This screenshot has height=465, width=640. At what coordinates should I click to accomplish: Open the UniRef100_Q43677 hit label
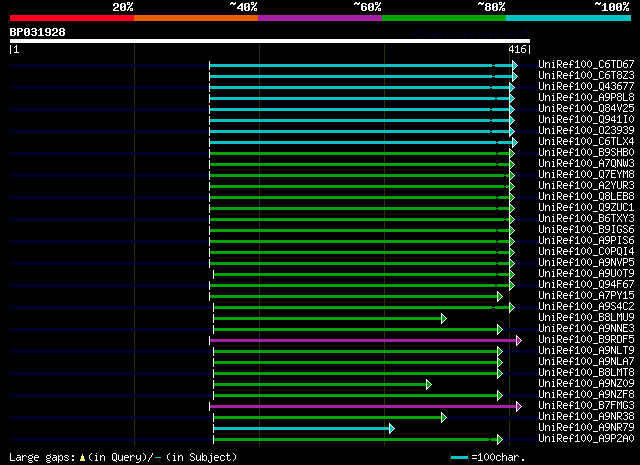586,87
